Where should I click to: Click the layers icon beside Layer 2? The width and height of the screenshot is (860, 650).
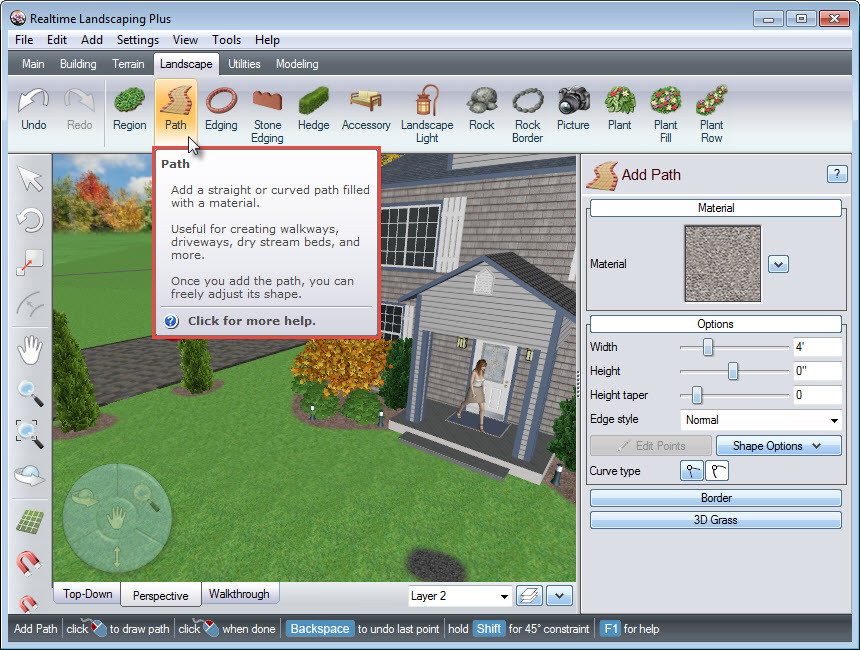pyautogui.click(x=529, y=596)
